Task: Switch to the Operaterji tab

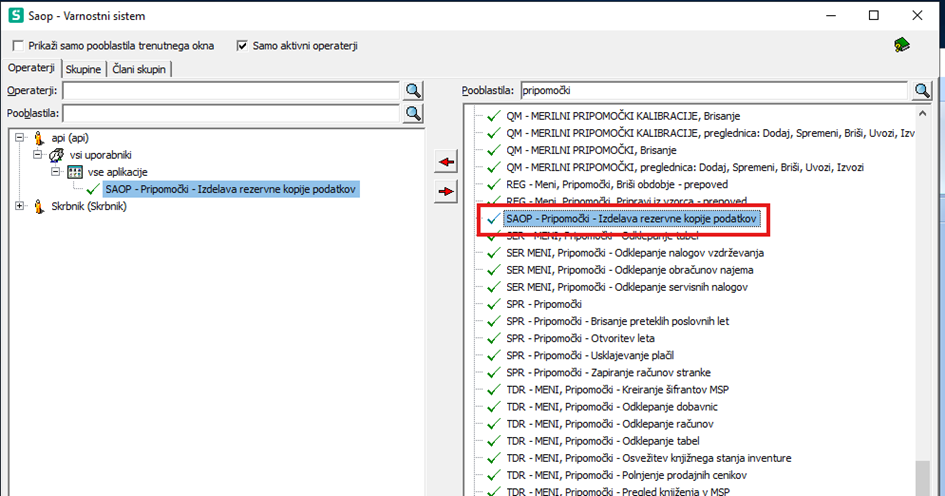Action: click(x=31, y=67)
